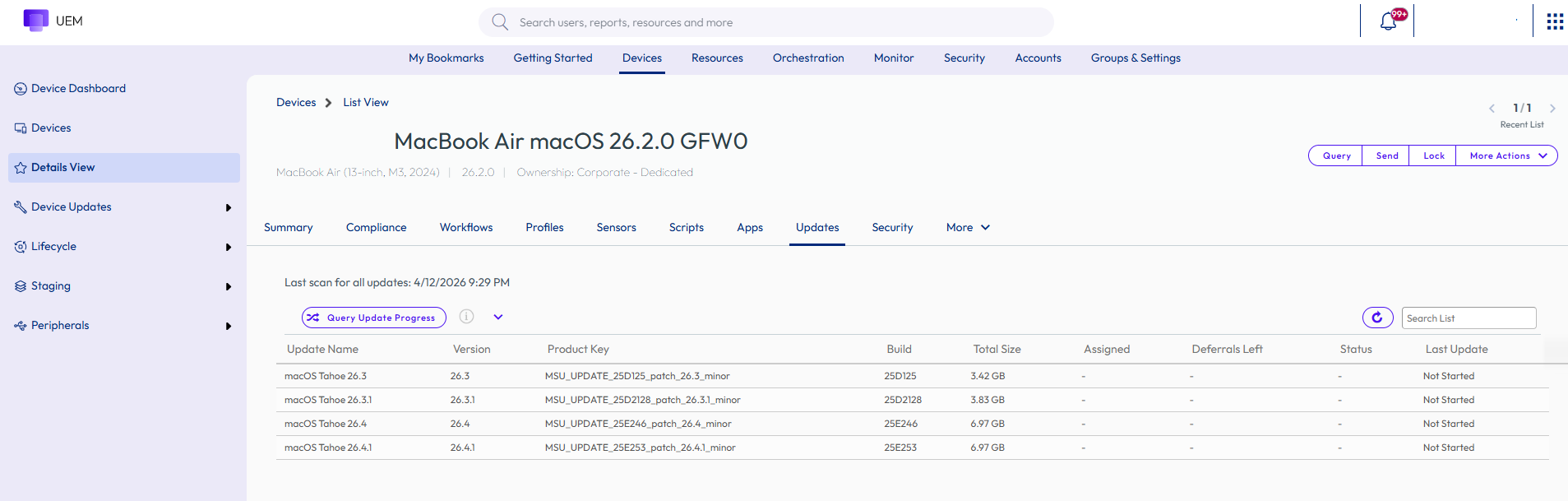
Task: Click the Query button
Action: pos(1336,155)
